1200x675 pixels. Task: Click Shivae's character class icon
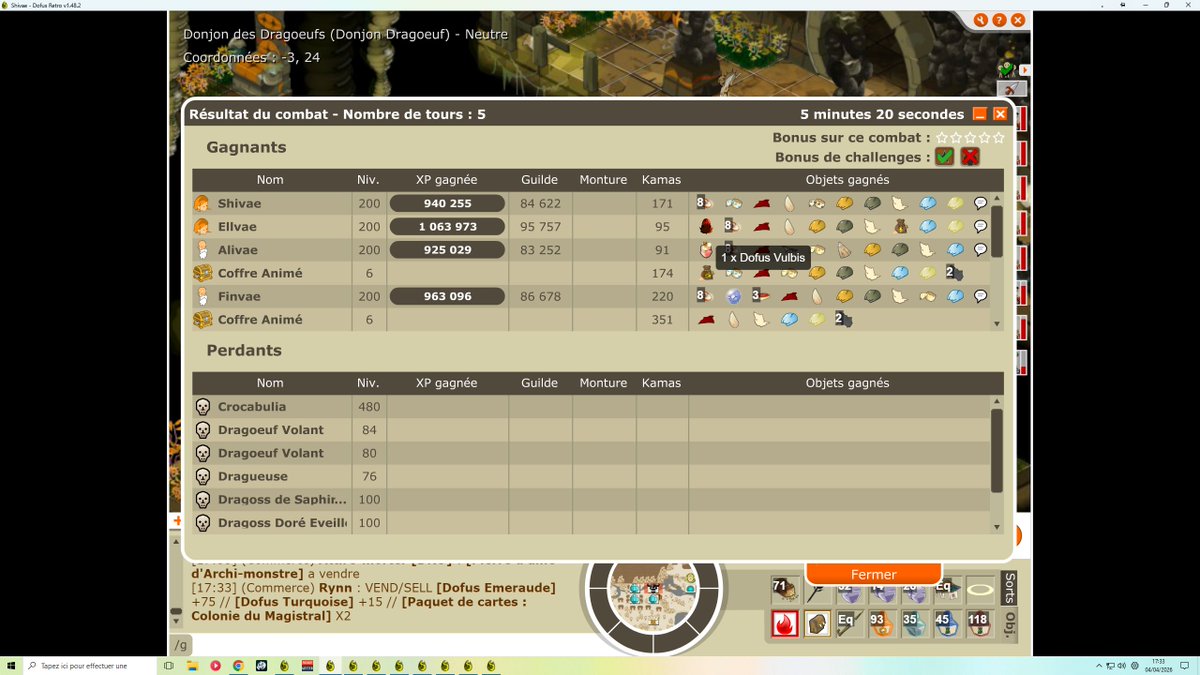point(202,203)
